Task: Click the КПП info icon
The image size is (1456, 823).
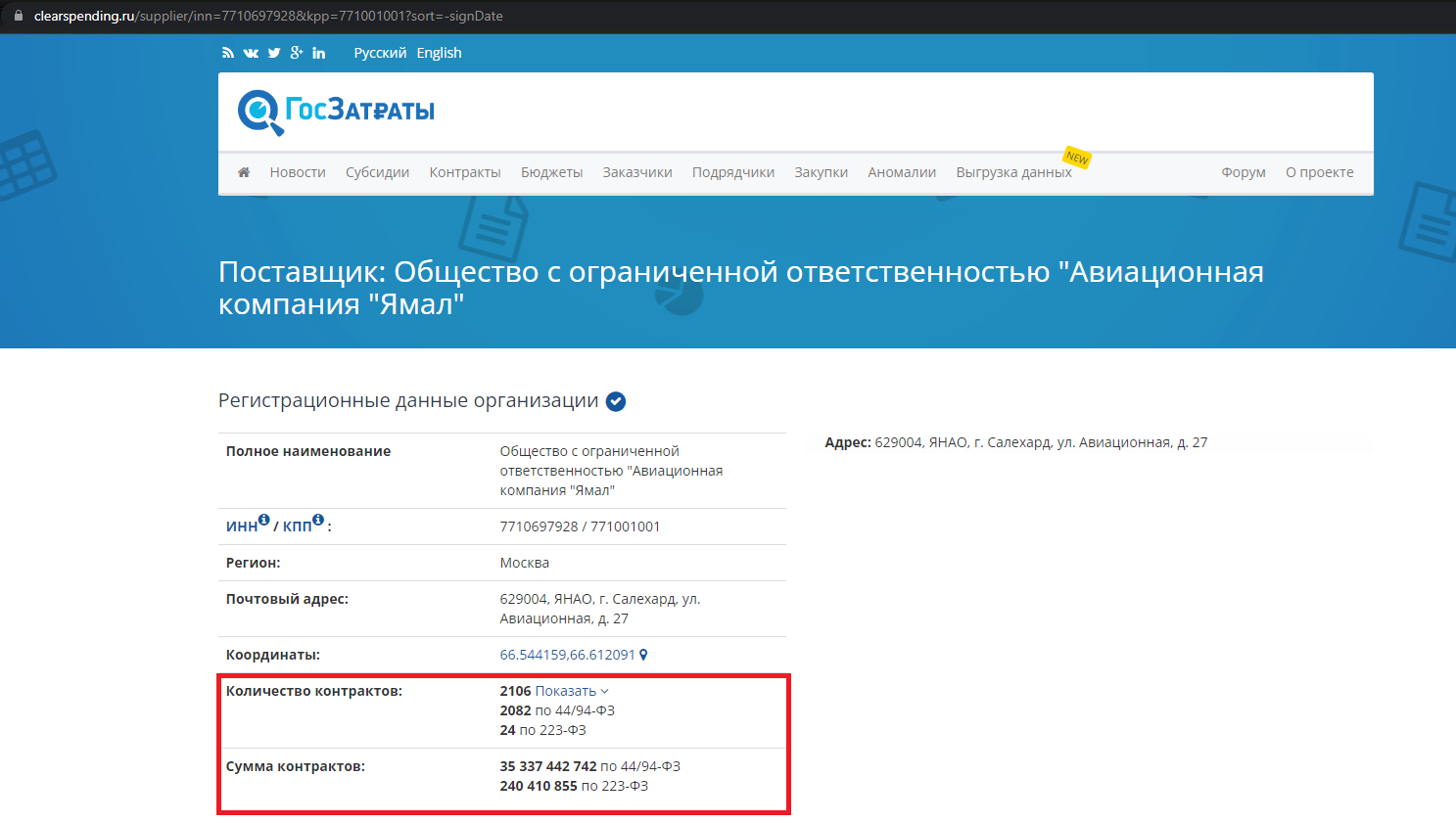Action: pyautogui.click(x=318, y=520)
